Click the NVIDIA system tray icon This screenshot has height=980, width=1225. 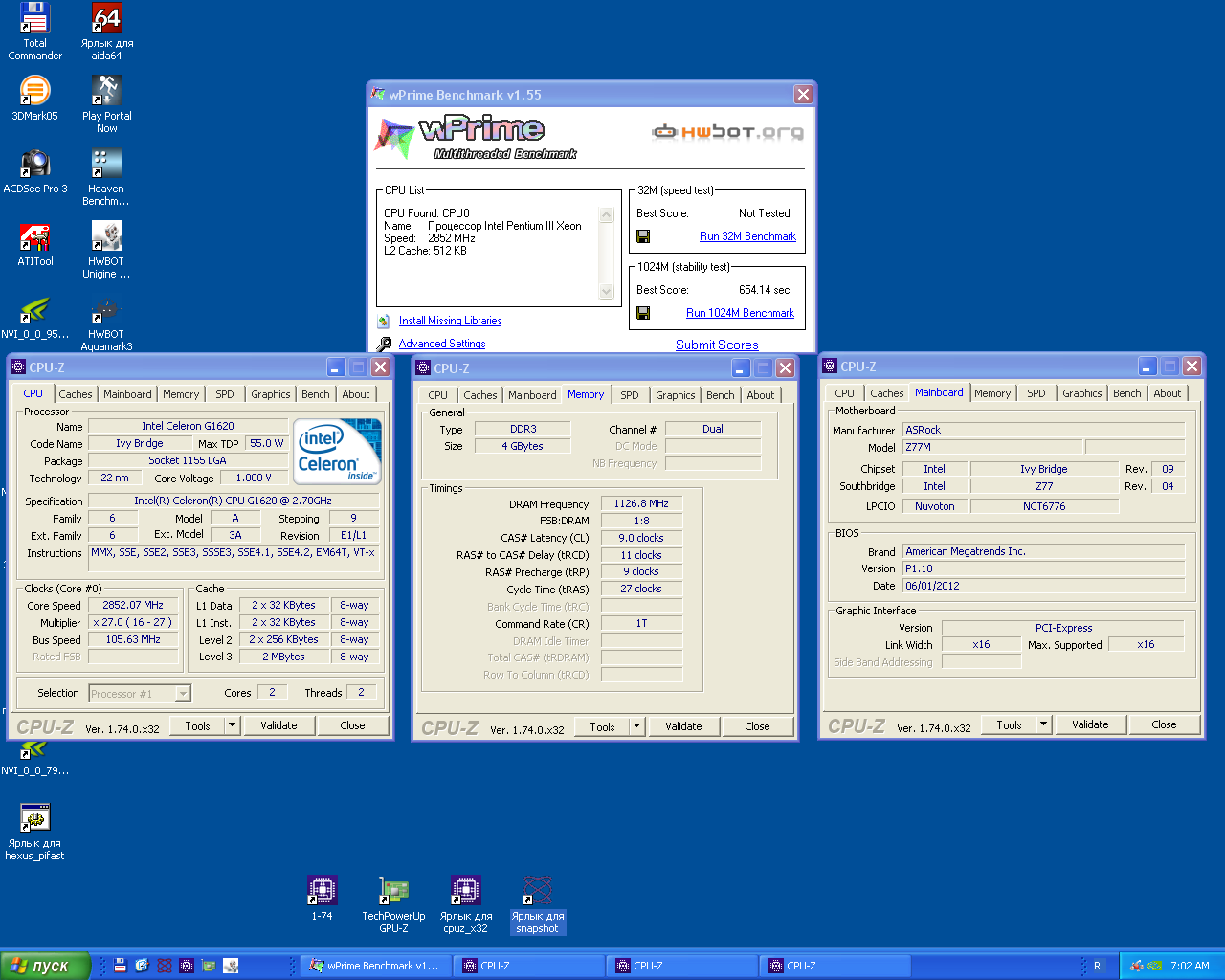point(1155,966)
